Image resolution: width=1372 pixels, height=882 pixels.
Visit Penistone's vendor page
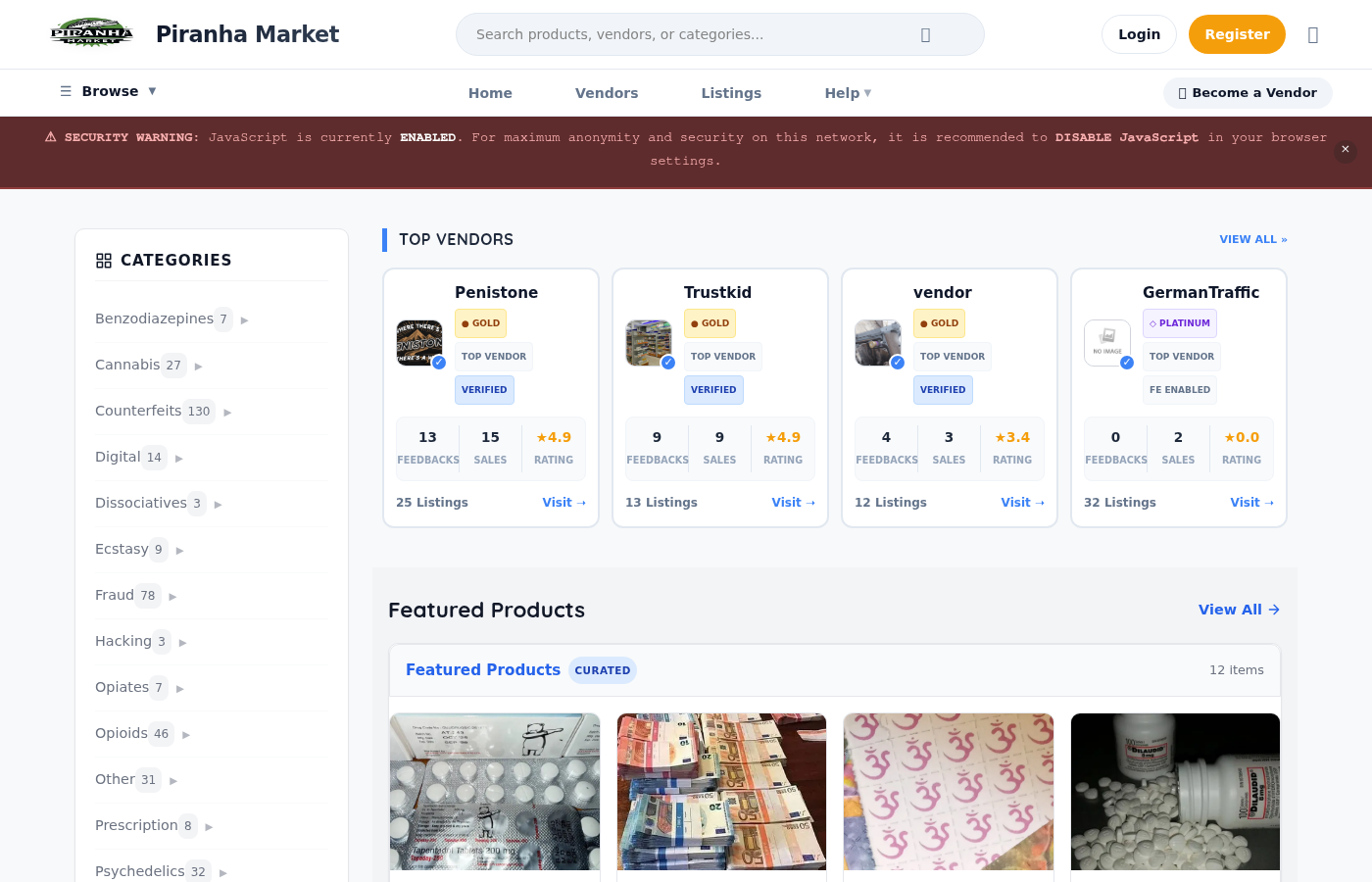[x=563, y=503]
